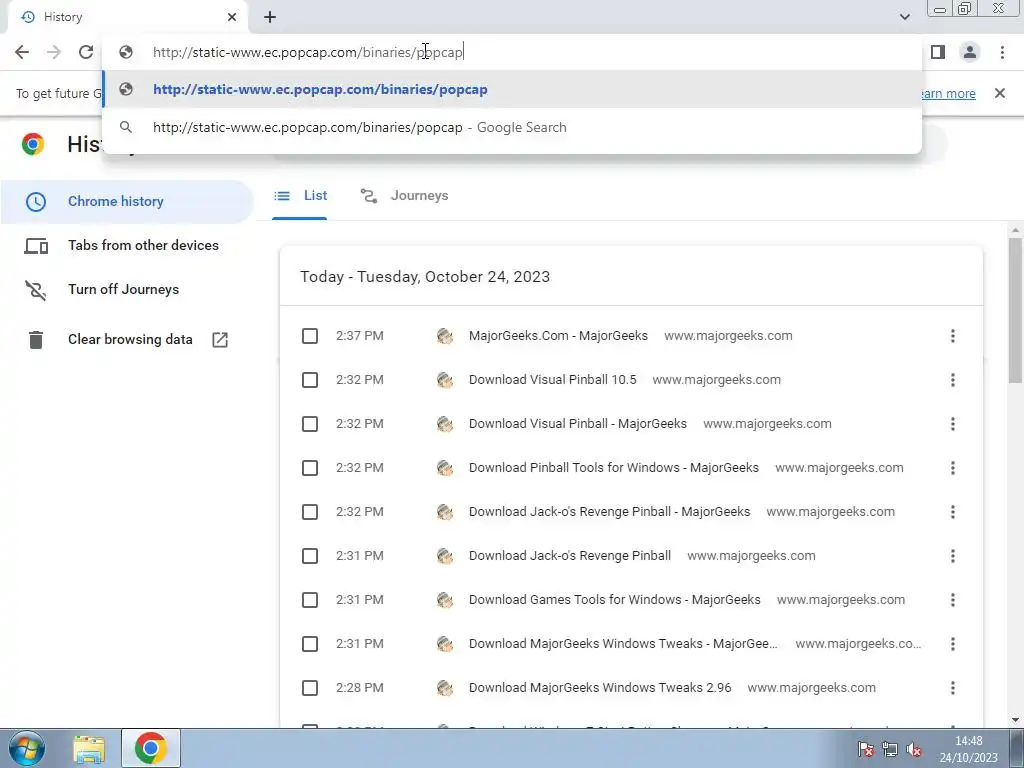Click the Chrome taskbar button

tap(151, 748)
